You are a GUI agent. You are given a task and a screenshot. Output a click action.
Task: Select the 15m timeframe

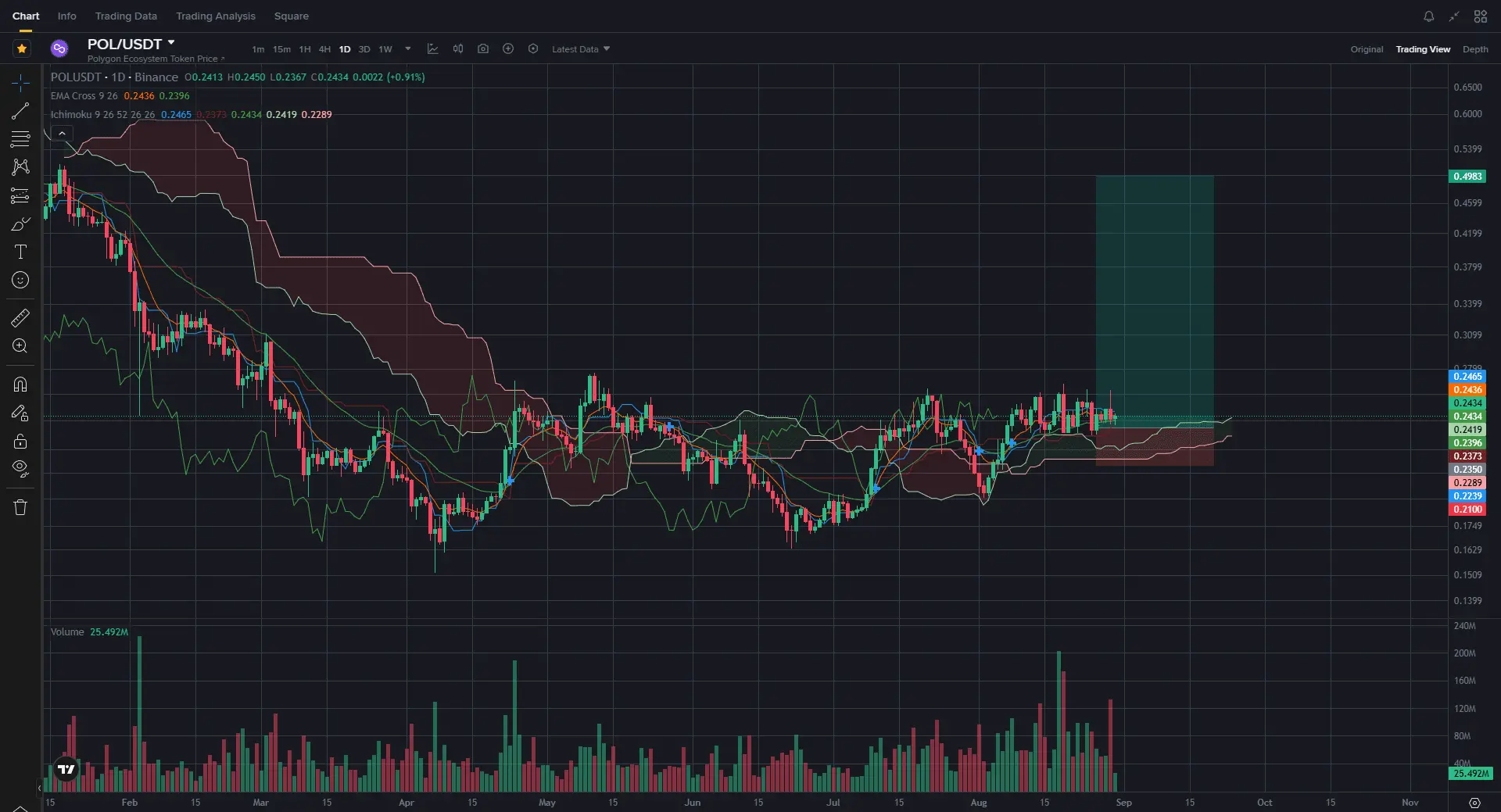coord(281,49)
